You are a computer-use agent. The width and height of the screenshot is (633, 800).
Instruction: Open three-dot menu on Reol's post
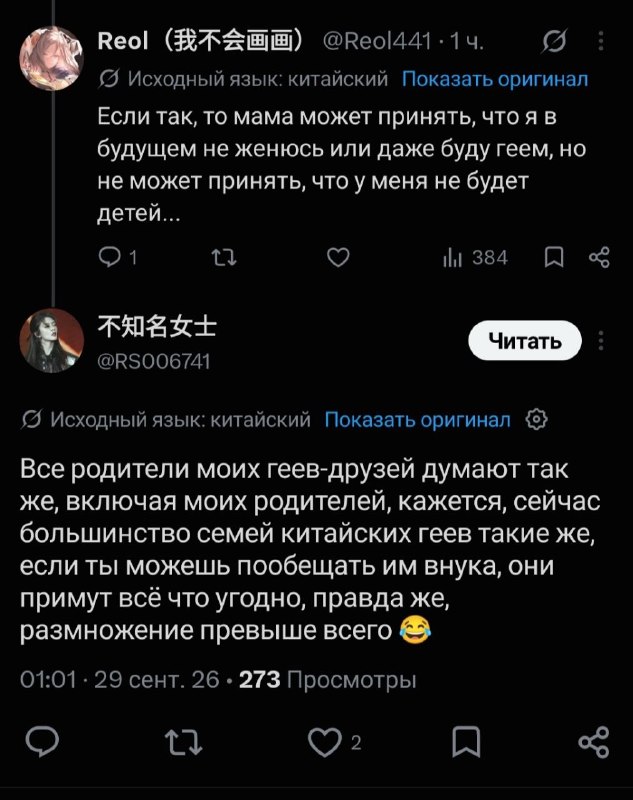[601, 41]
